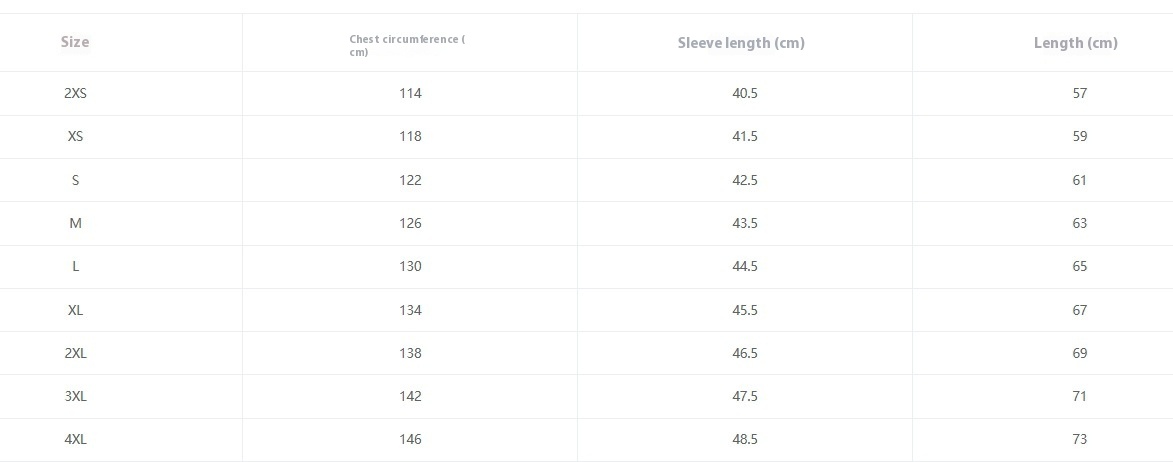Select the M size row label
Screen dimensions: 1173x462
[75, 223]
